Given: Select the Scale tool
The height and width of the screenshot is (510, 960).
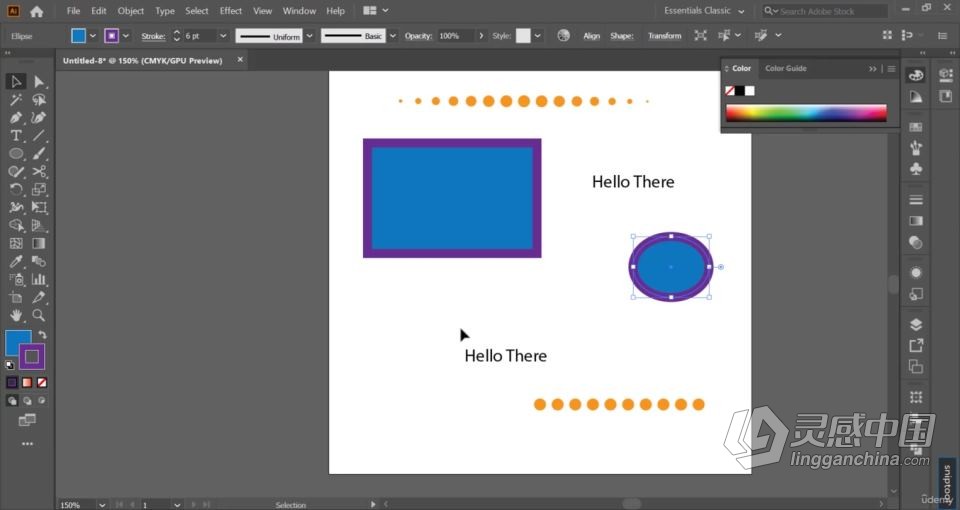Looking at the screenshot, I should (x=39, y=189).
